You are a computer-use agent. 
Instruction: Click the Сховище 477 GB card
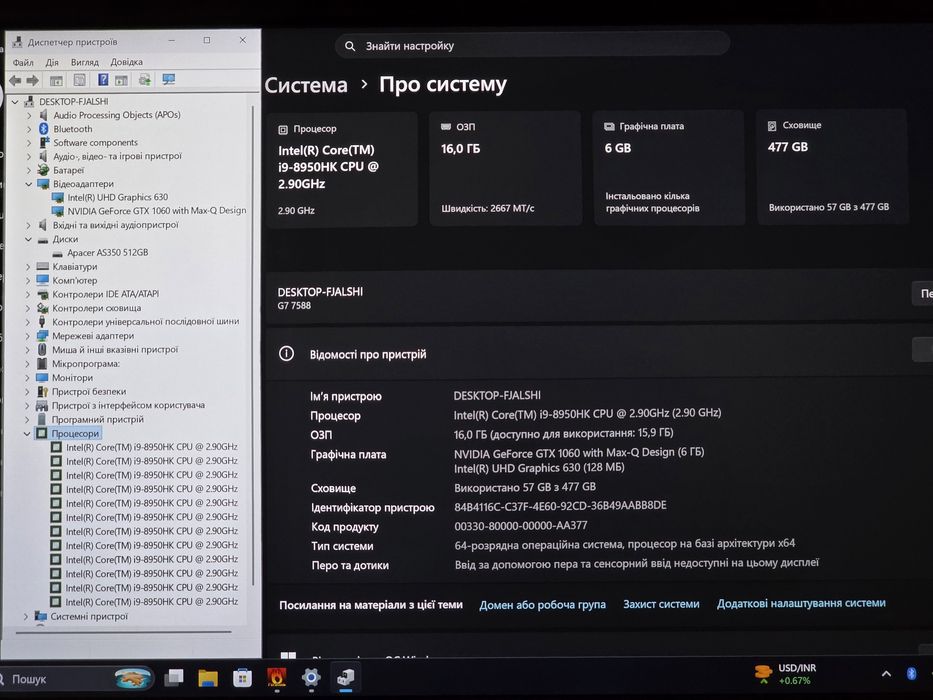pos(832,167)
